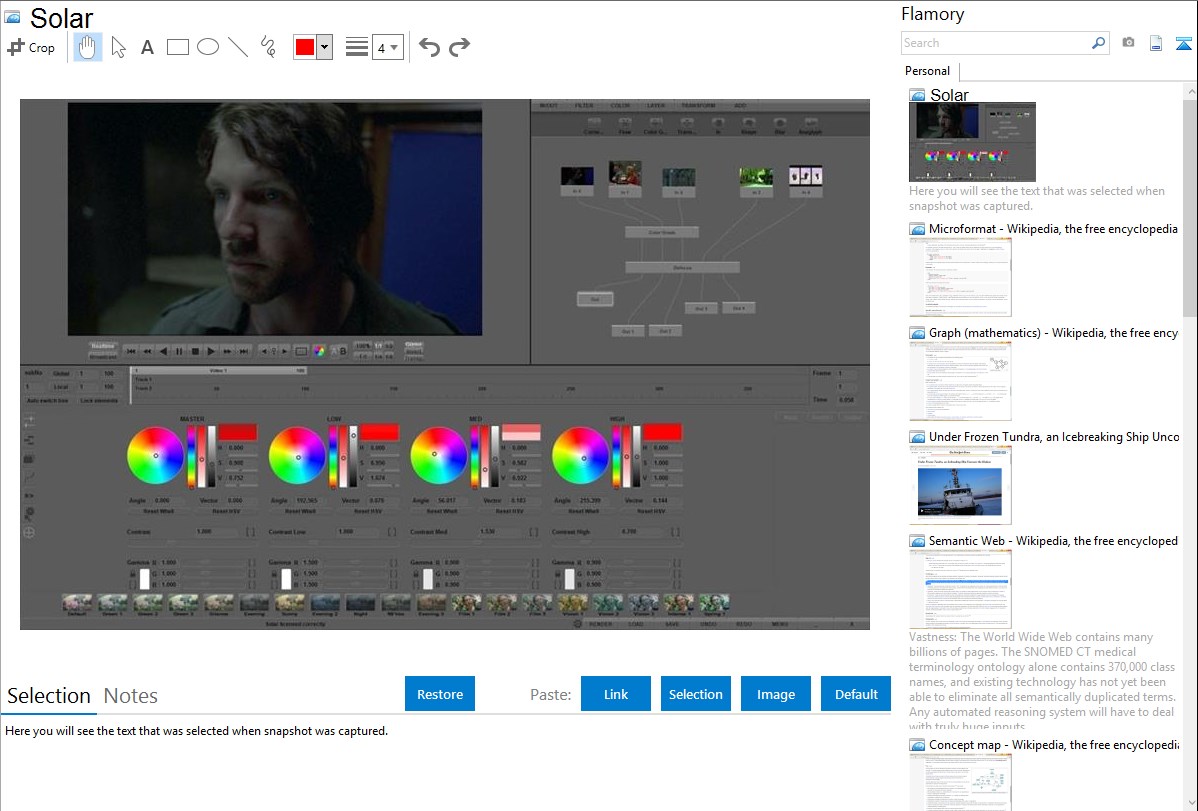
Task: Choose the arrow pointer tool
Action: tap(119, 47)
